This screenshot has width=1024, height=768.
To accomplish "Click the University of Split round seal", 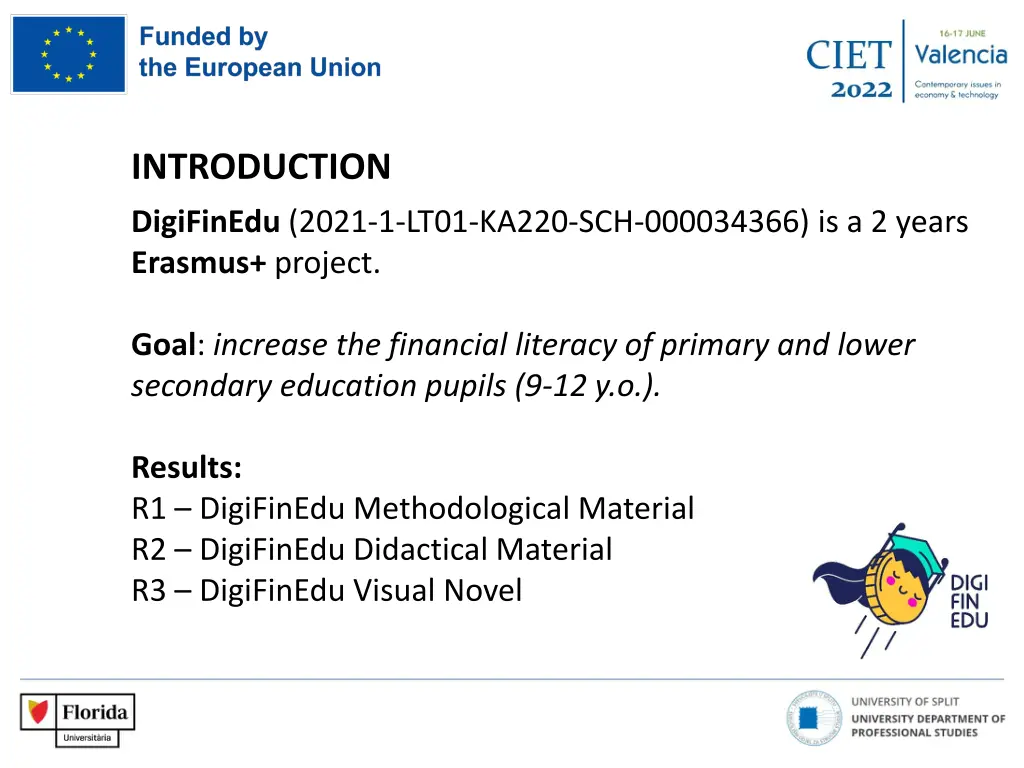I will [814, 718].
